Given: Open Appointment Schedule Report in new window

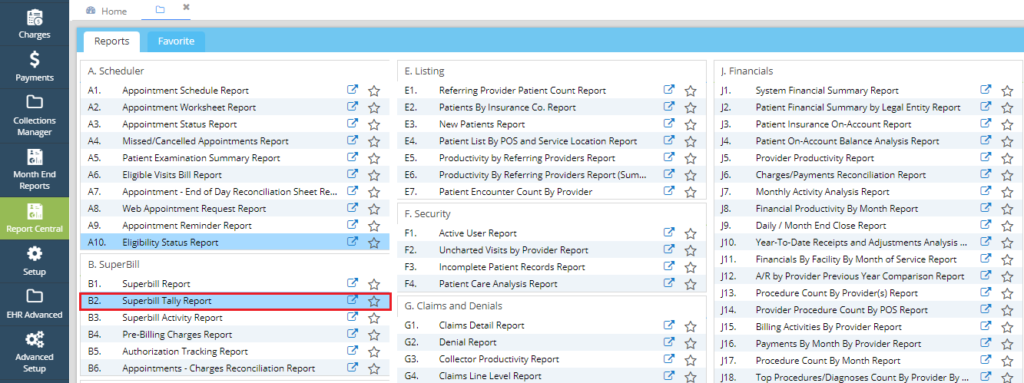Looking at the screenshot, I should pos(352,90).
